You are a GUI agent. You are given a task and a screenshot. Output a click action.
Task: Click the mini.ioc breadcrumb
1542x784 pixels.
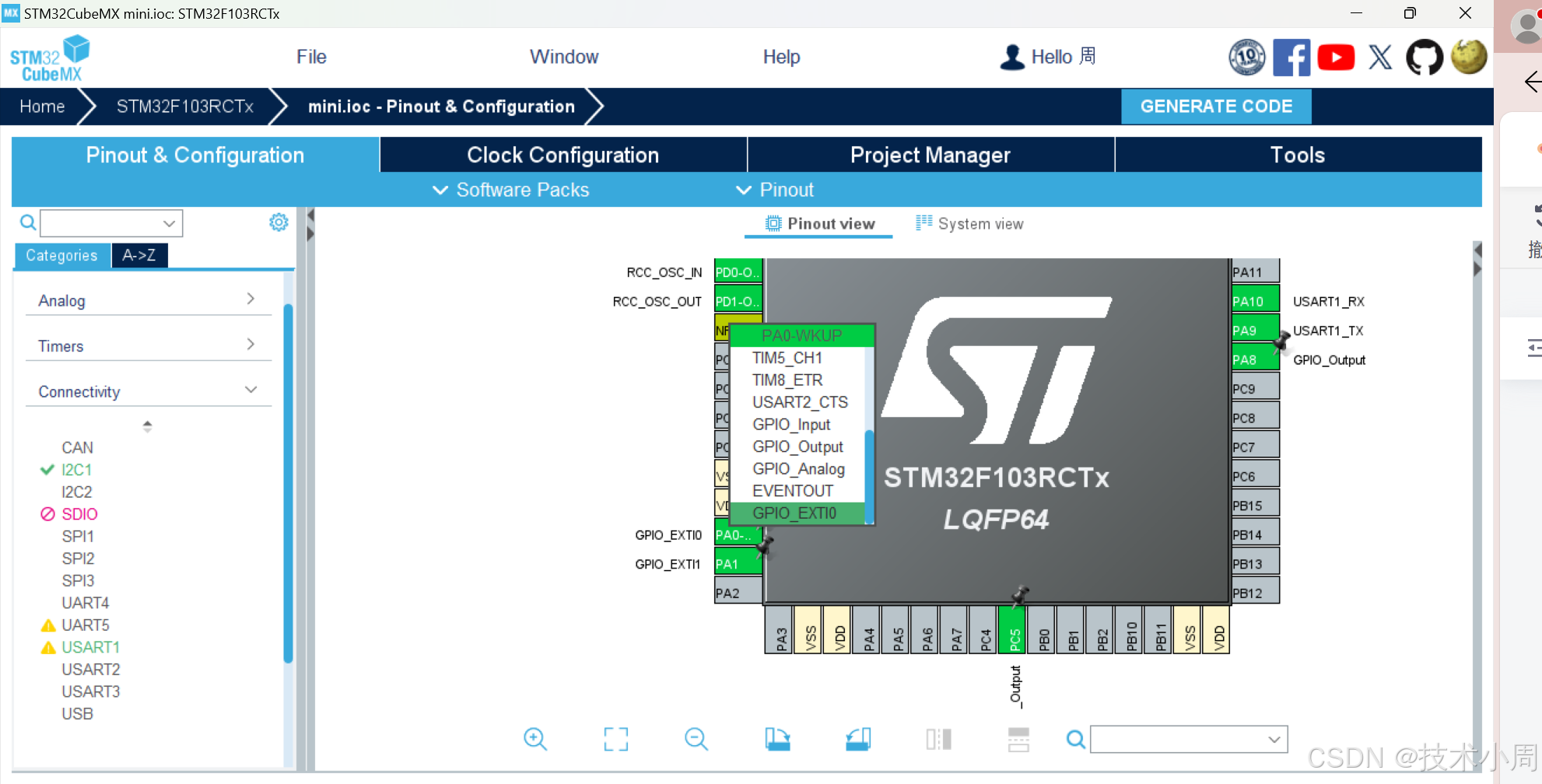[x=441, y=107]
